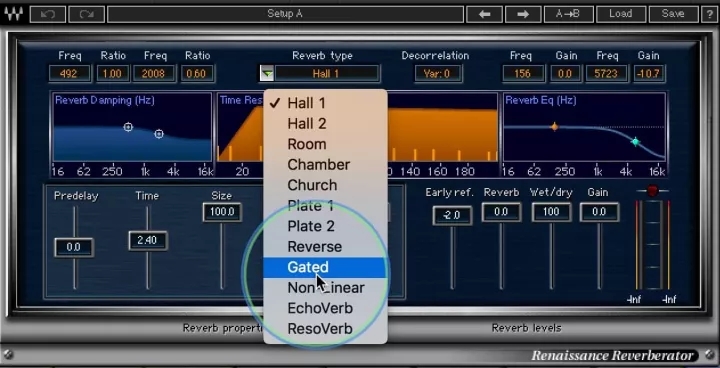Open the Reverb type dropdown arrow
720x368 pixels.
point(267,74)
